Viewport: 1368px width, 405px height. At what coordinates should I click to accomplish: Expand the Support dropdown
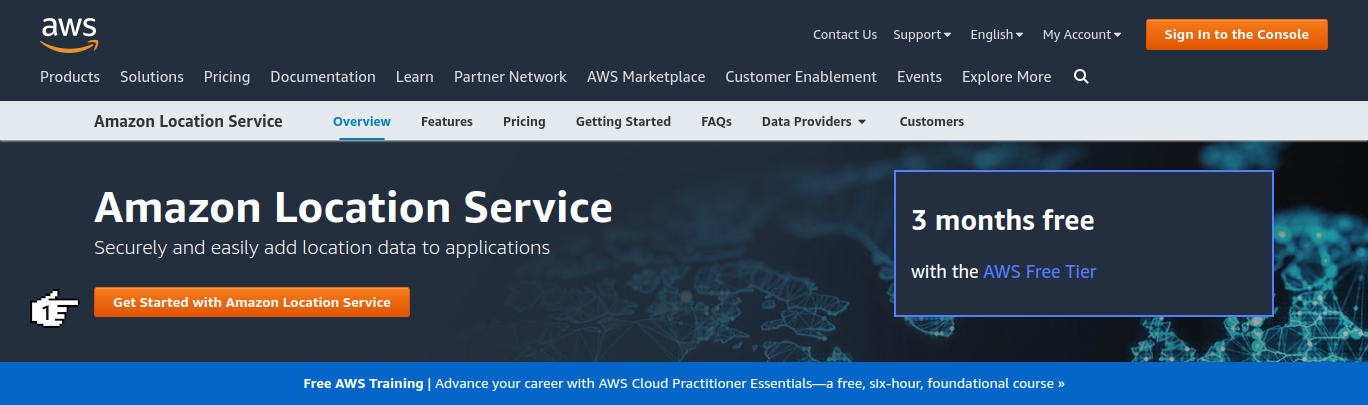(922, 35)
